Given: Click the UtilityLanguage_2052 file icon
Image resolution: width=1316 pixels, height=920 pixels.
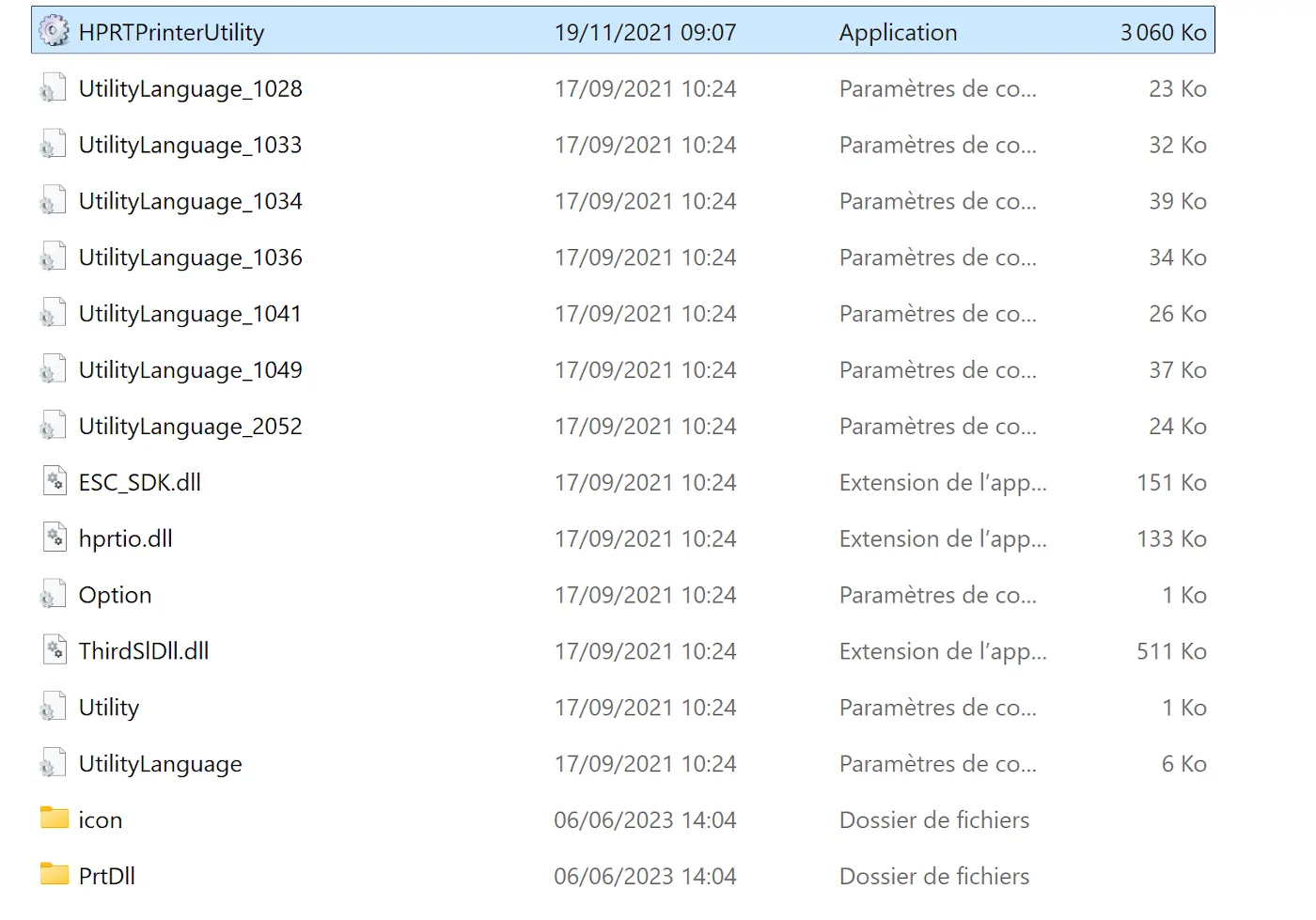Looking at the screenshot, I should (53, 426).
